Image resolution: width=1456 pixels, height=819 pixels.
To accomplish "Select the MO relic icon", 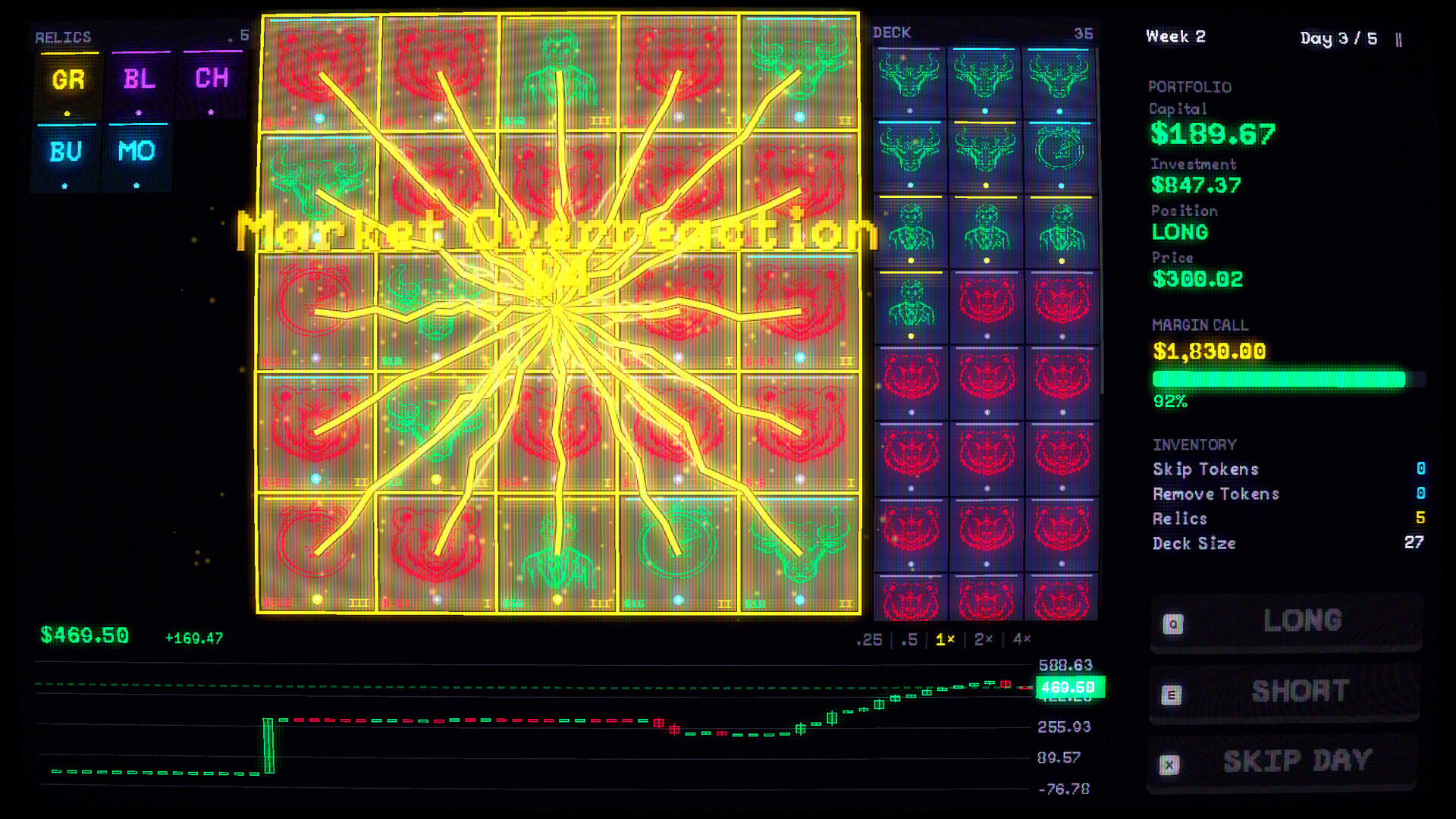I will 136,152.
